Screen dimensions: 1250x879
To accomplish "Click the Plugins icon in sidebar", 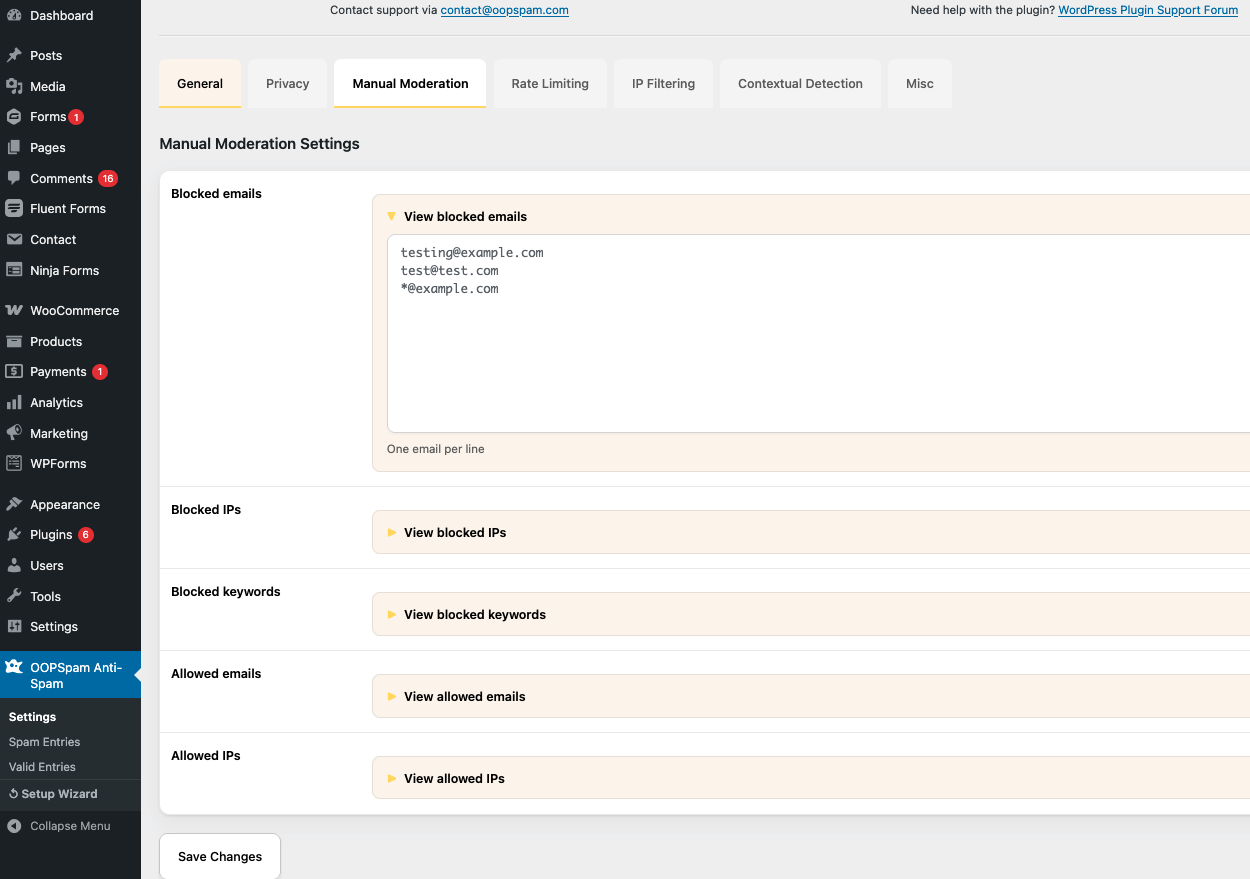I will (x=14, y=535).
